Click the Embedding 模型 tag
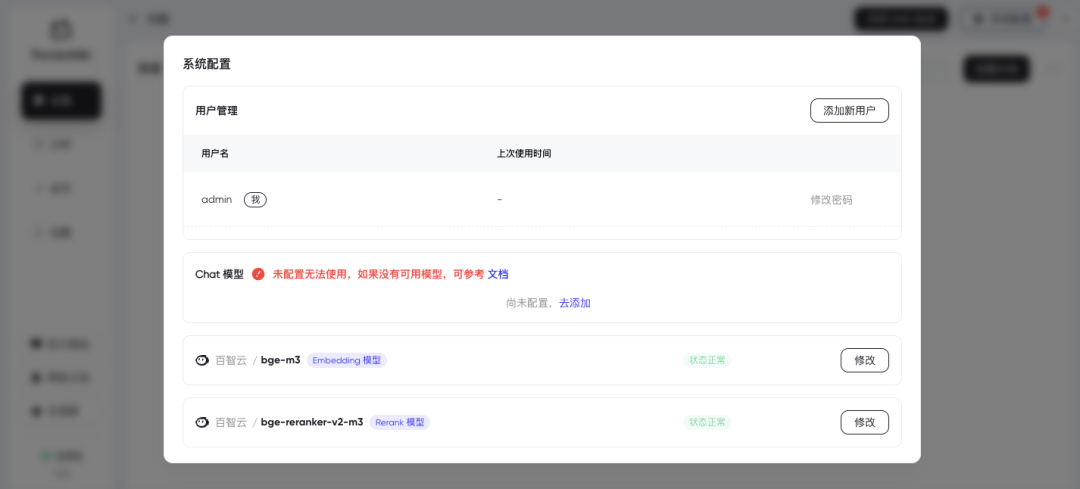The height and width of the screenshot is (489, 1080). pyautogui.click(x=346, y=360)
